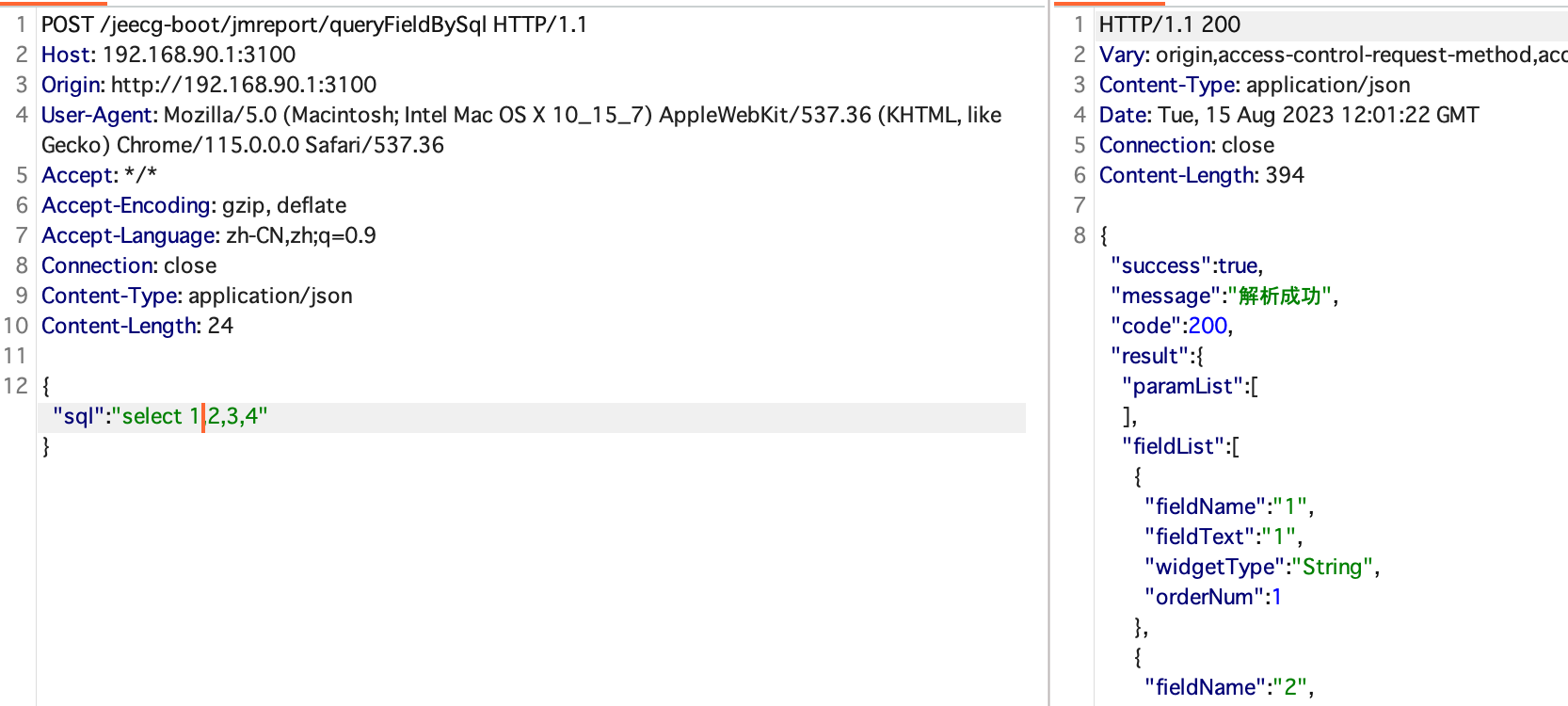Click line number 8 in response gutter
1568x706 pixels.
pyautogui.click(x=1080, y=235)
